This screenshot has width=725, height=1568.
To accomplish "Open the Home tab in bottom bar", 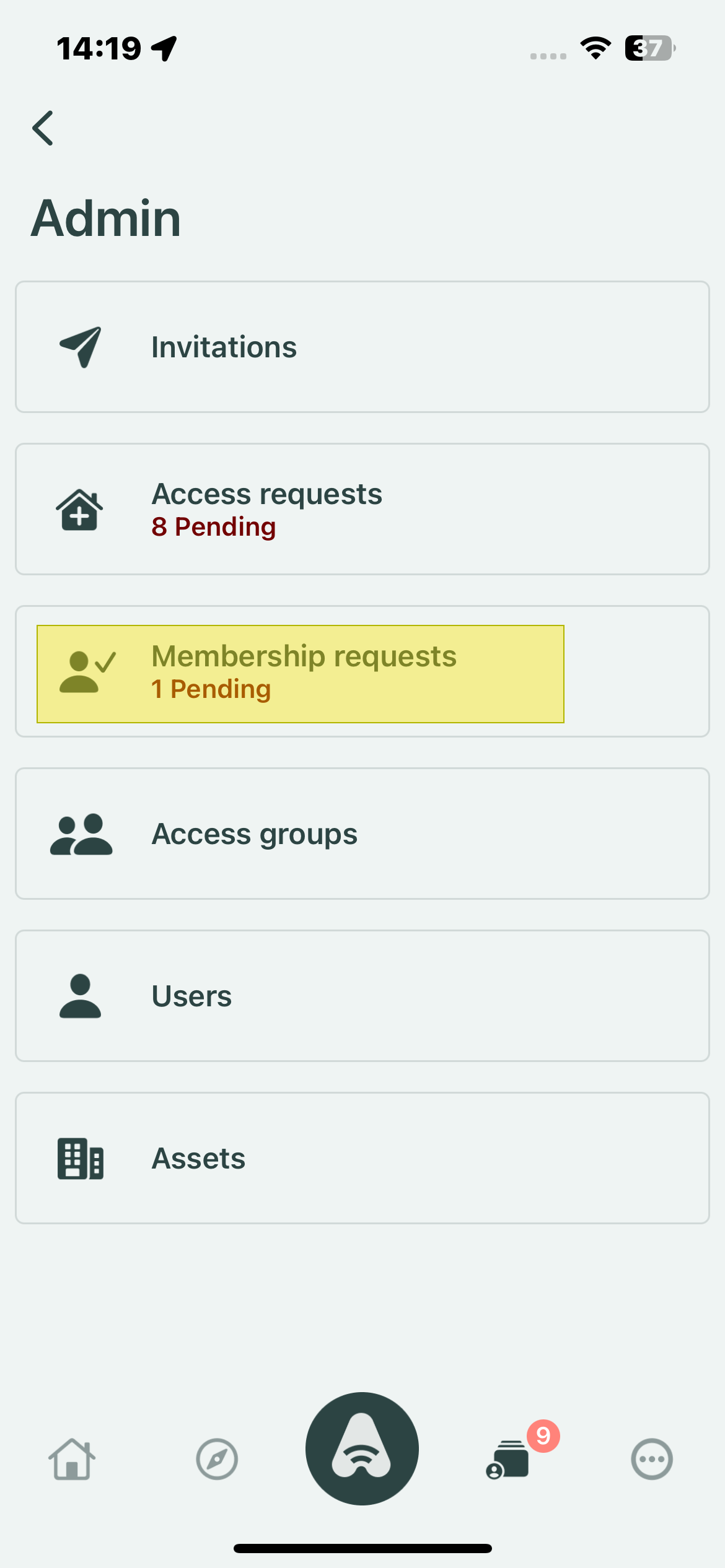I will tap(72, 1459).
